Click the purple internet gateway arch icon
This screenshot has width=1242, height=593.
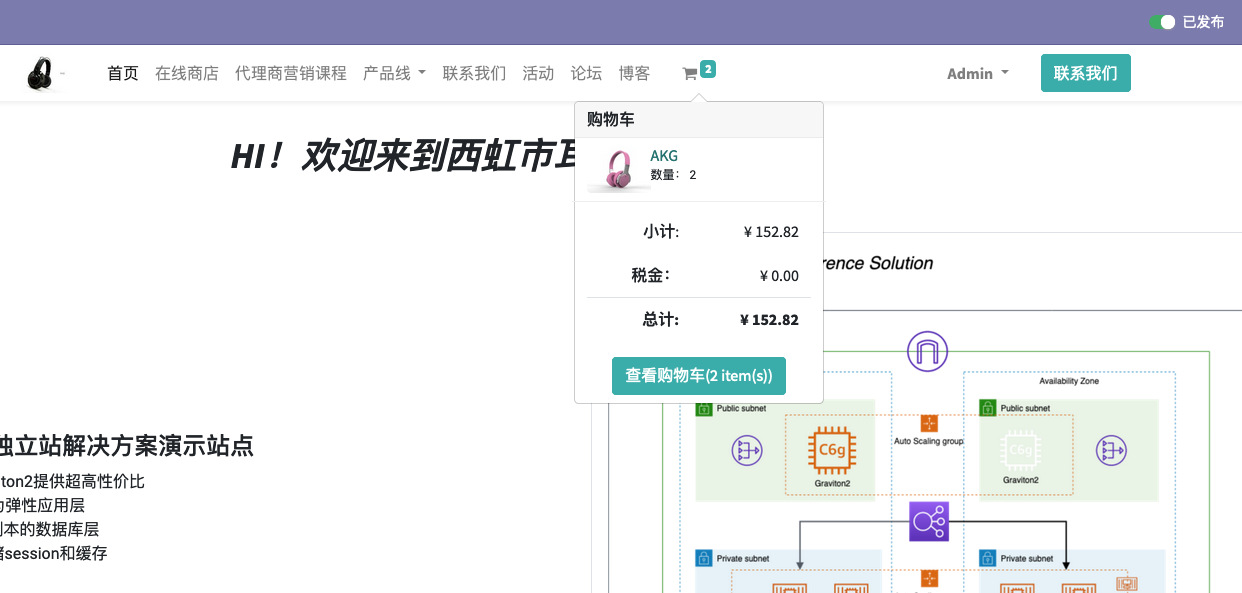(927, 352)
